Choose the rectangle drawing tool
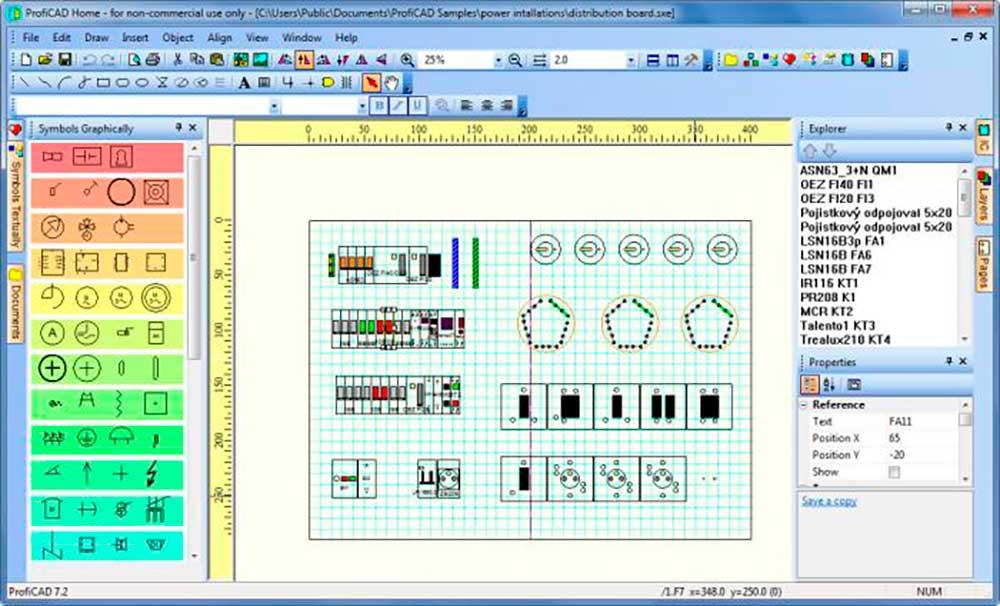Image resolution: width=1000 pixels, height=606 pixels. point(103,83)
